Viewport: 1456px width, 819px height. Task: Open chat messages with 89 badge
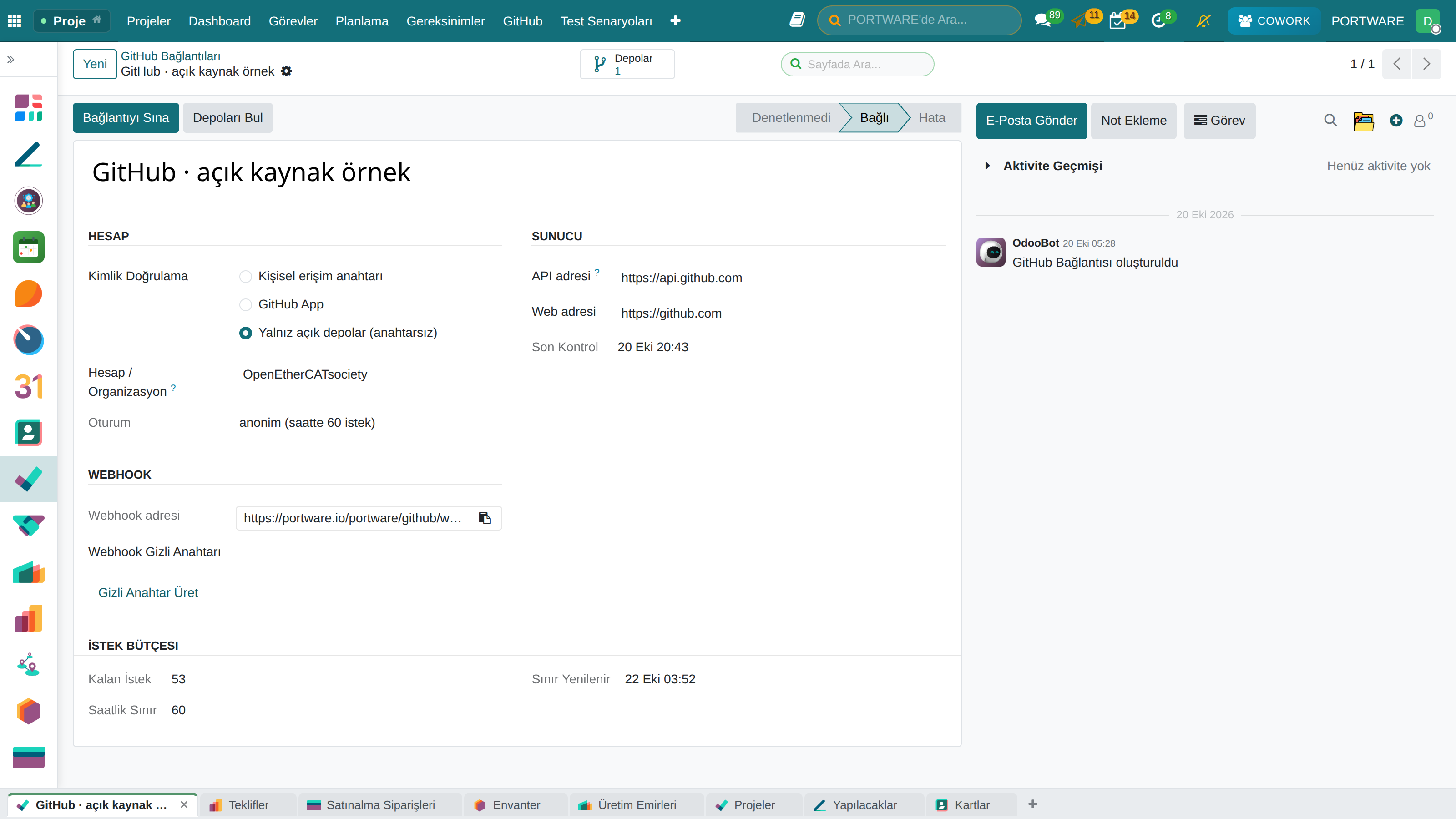click(x=1043, y=21)
